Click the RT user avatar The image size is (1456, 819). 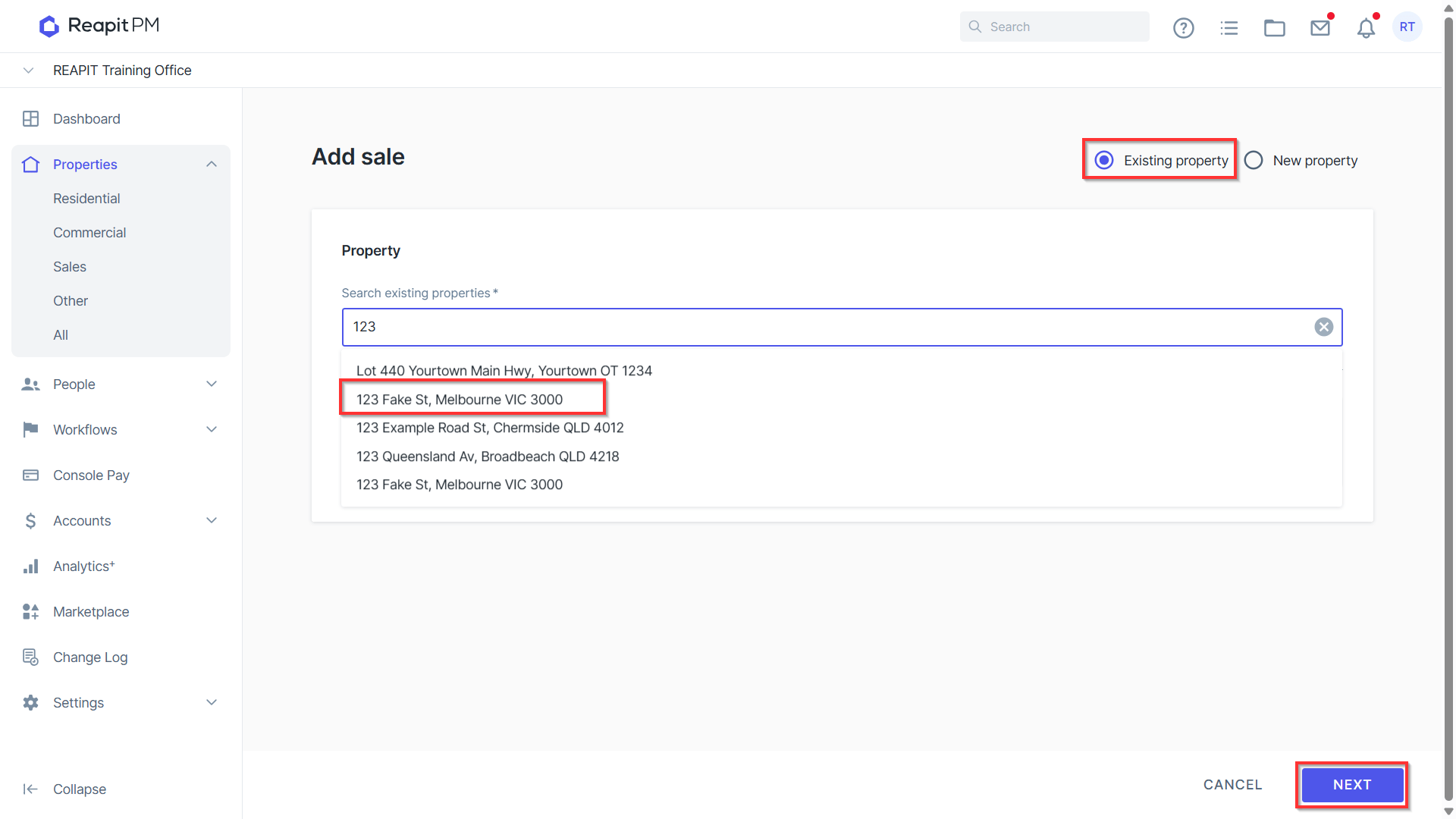[1407, 27]
